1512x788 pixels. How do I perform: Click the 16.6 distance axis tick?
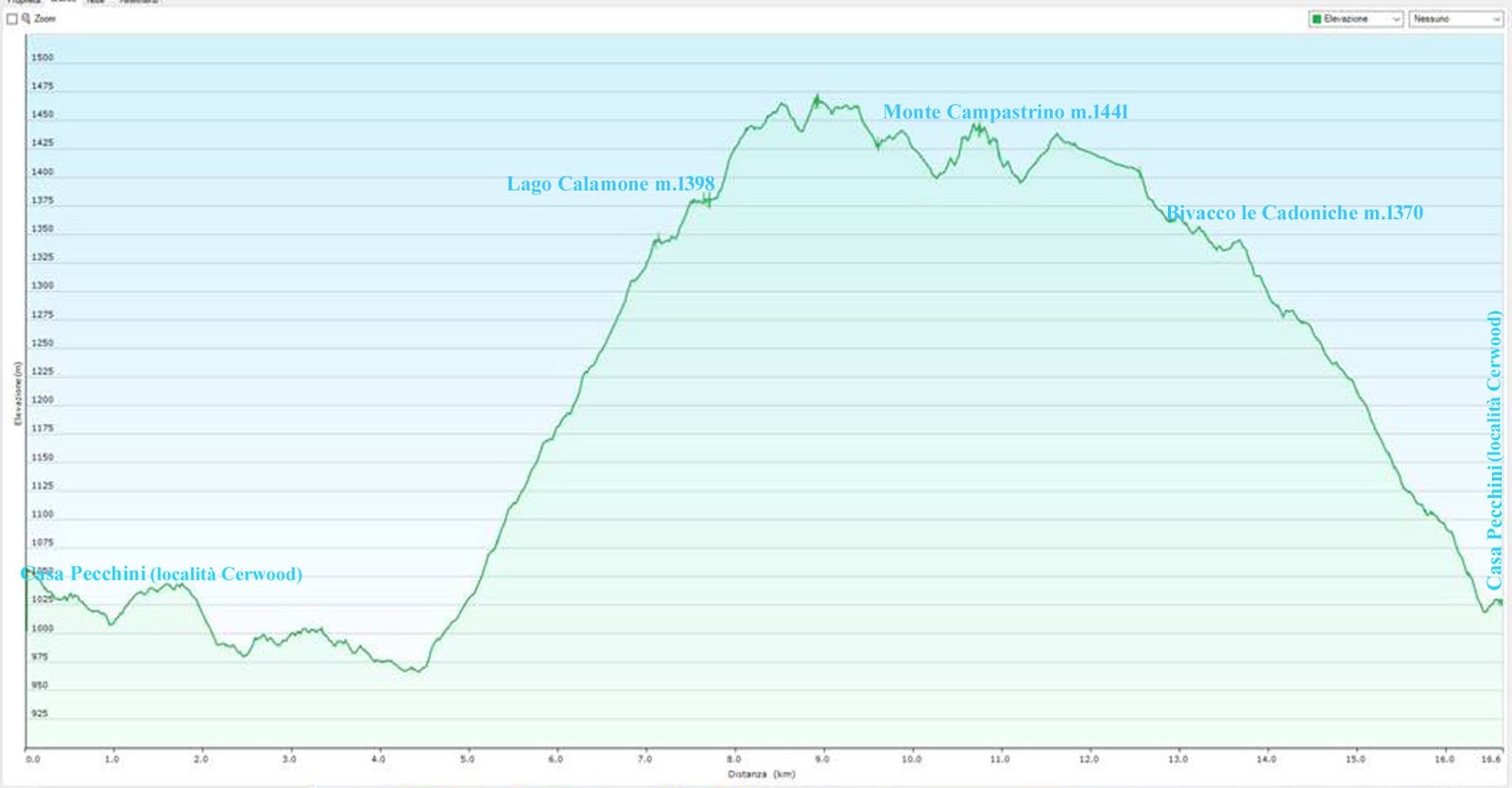coord(1490,759)
